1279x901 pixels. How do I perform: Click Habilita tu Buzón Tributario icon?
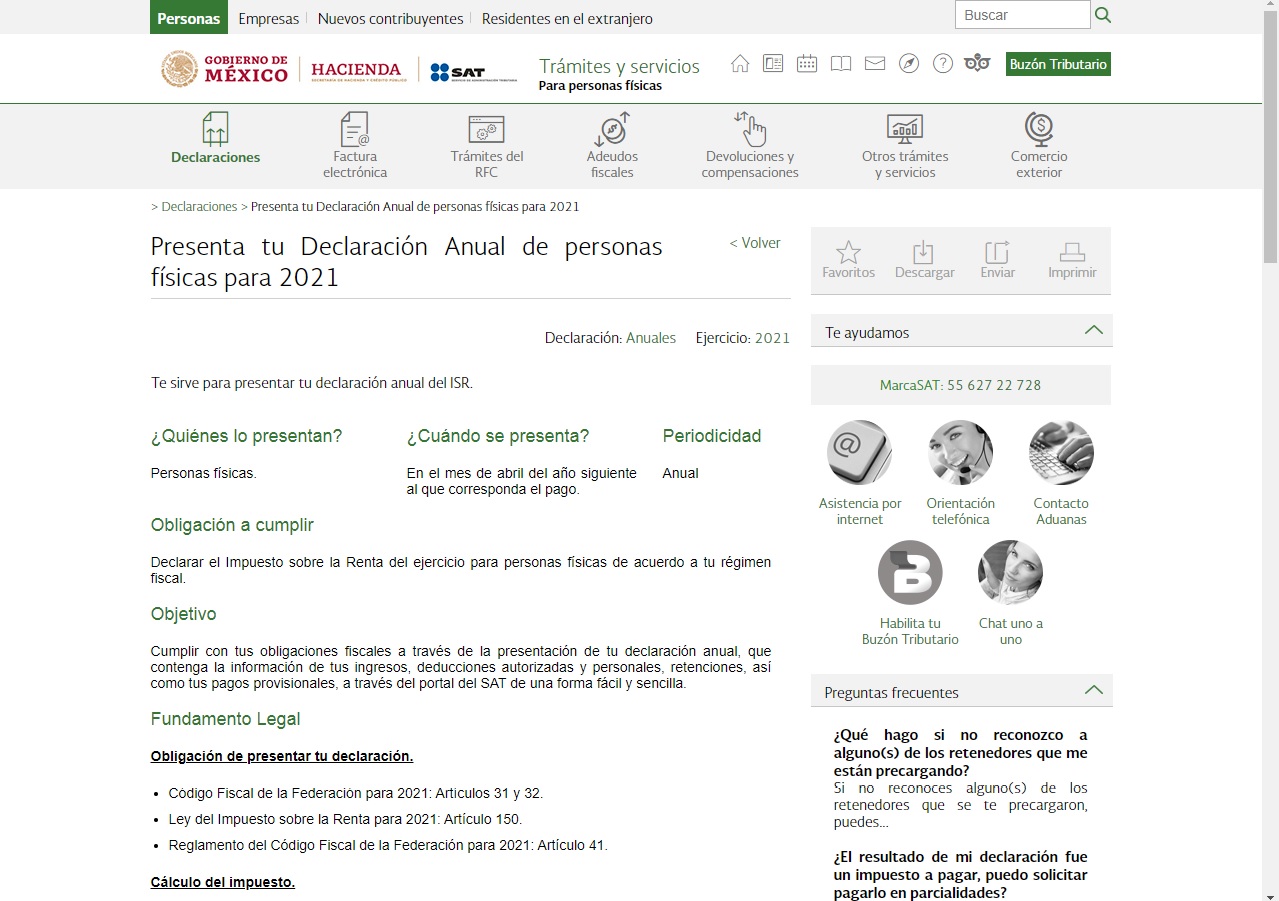point(909,572)
